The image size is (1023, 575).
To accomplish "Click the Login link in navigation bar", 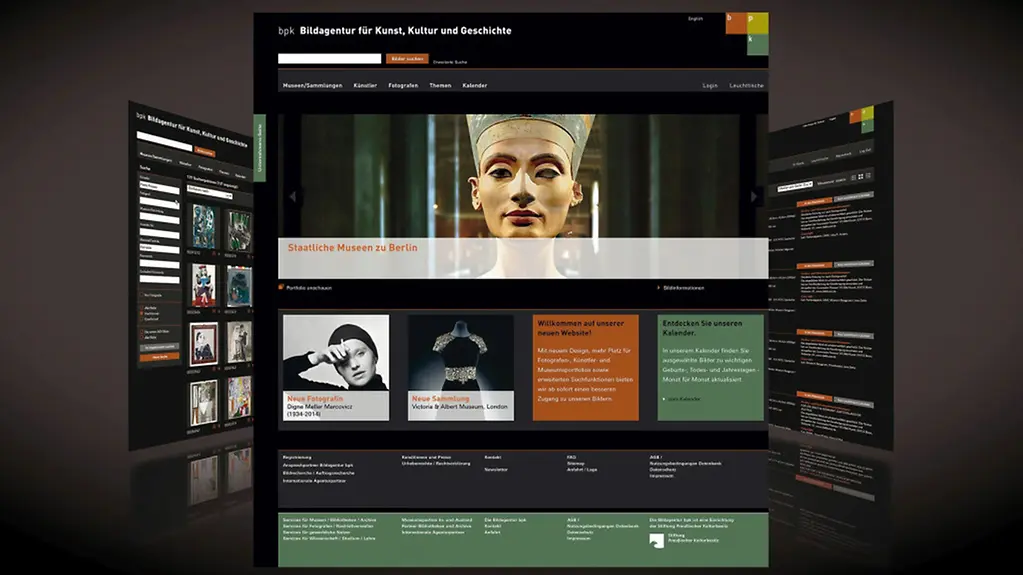I will pos(710,85).
